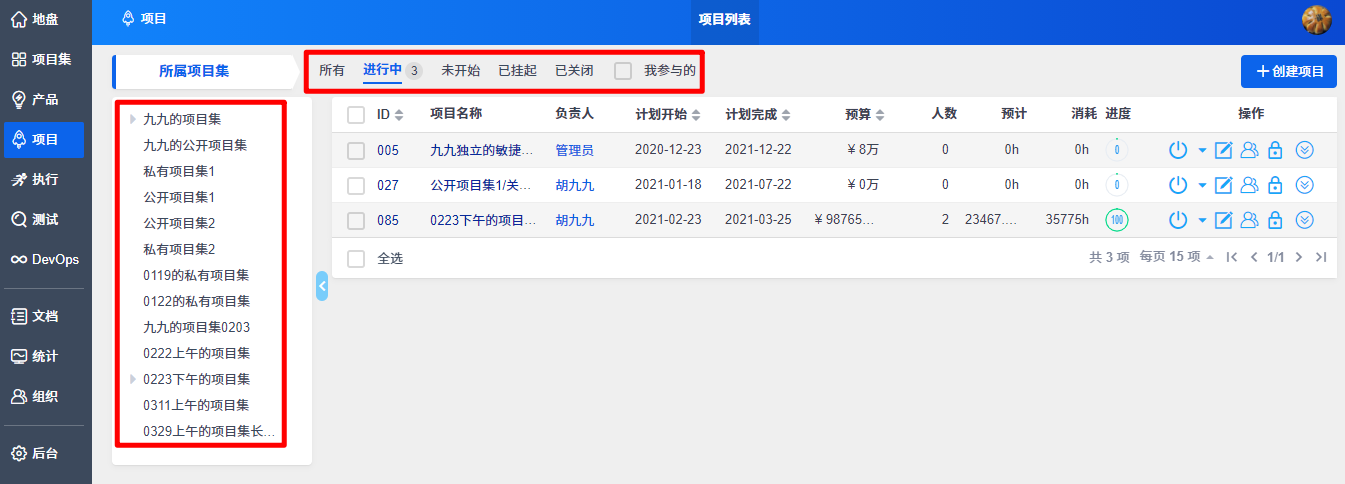Select the 已关闭 filter tab

(574, 71)
